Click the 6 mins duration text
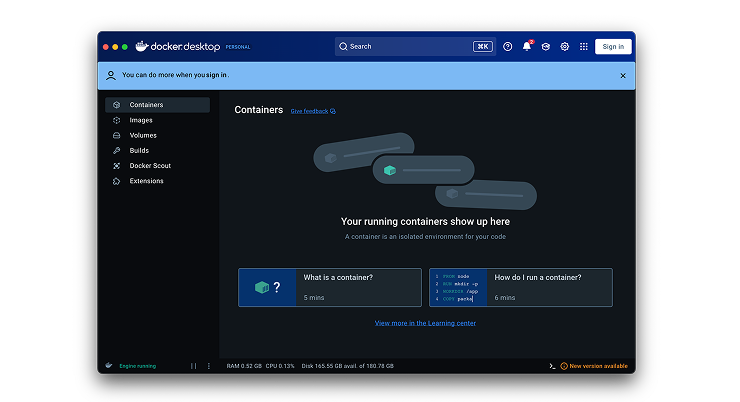Viewport: 740px width, 402px height. point(505,298)
